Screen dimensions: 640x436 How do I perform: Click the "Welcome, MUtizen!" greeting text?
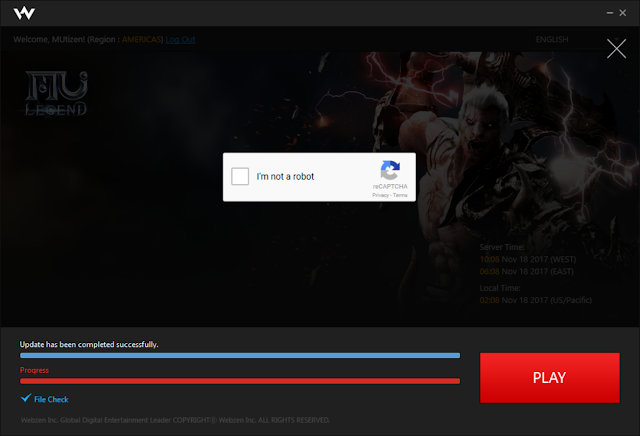[x=49, y=40]
